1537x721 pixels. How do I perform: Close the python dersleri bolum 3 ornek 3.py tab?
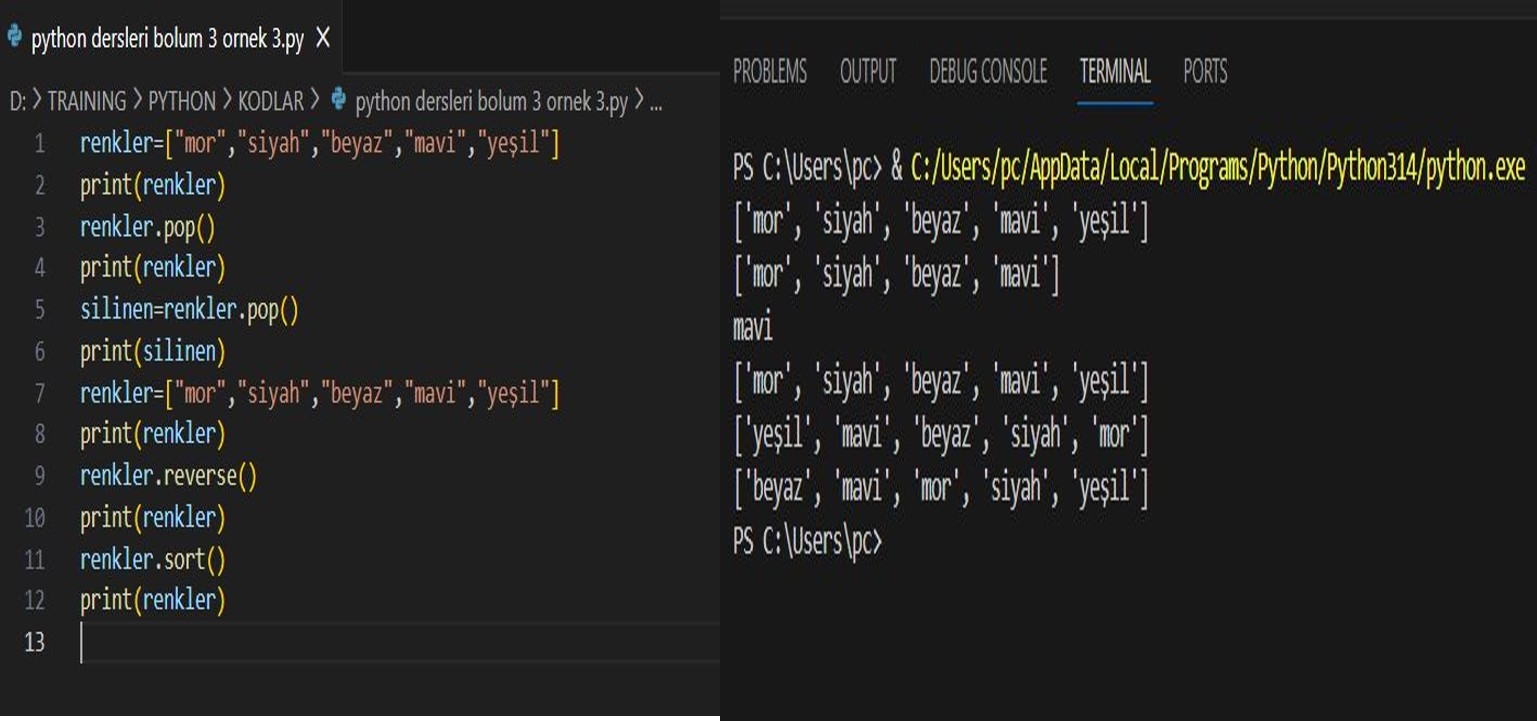coord(323,38)
